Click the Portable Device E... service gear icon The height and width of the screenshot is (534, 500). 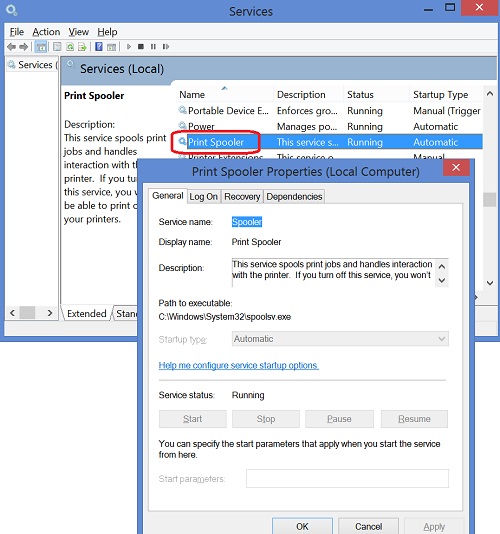pos(183,110)
